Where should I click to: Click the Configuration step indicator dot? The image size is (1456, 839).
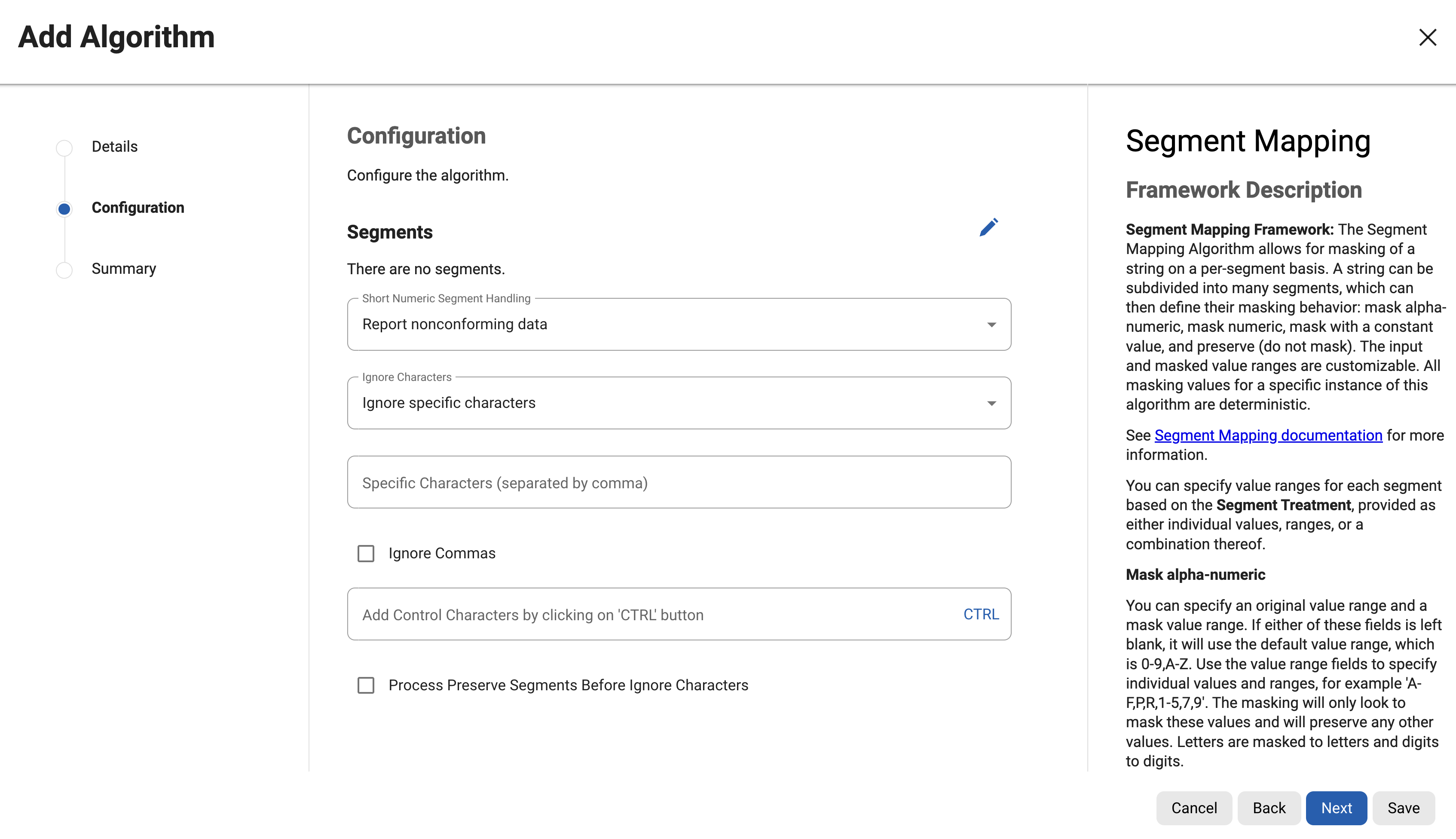point(64,208)
